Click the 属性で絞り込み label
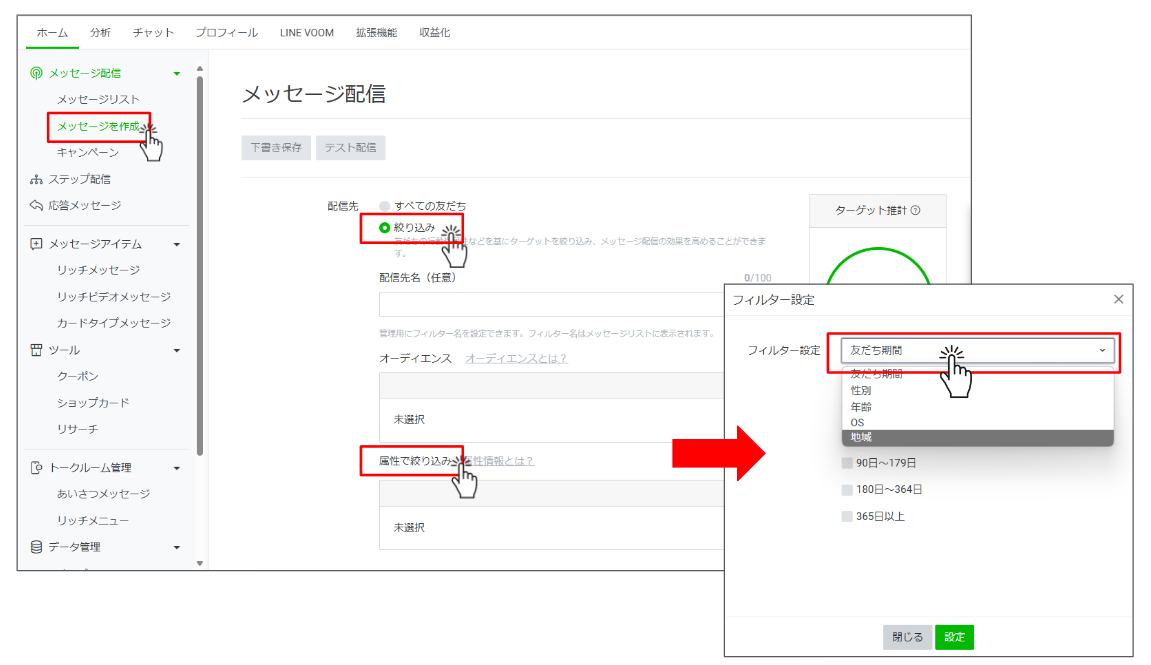The width and height of the screenshot is (1151, 665). [415, 460]
